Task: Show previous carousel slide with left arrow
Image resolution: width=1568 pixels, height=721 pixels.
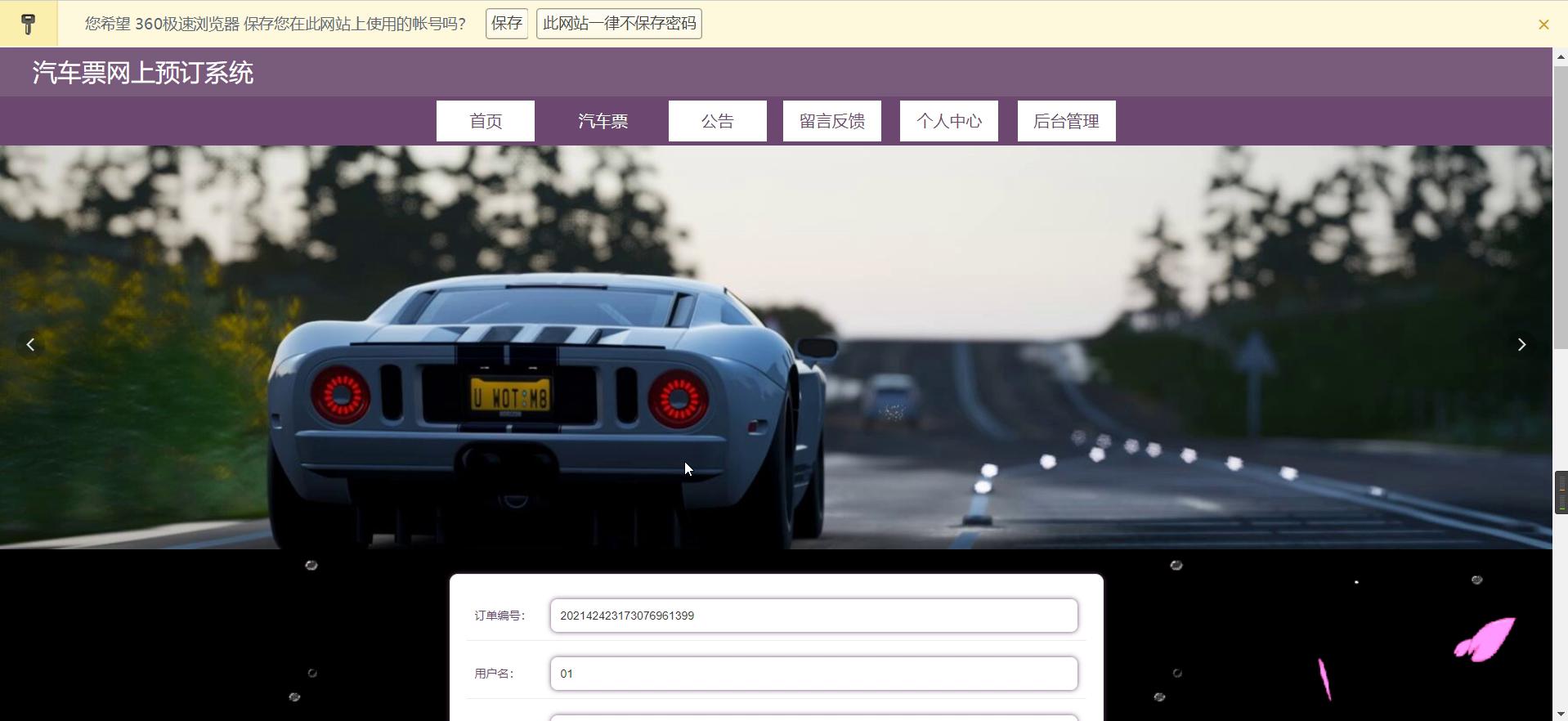Action: pyautogui.click(x=31, y=345)
